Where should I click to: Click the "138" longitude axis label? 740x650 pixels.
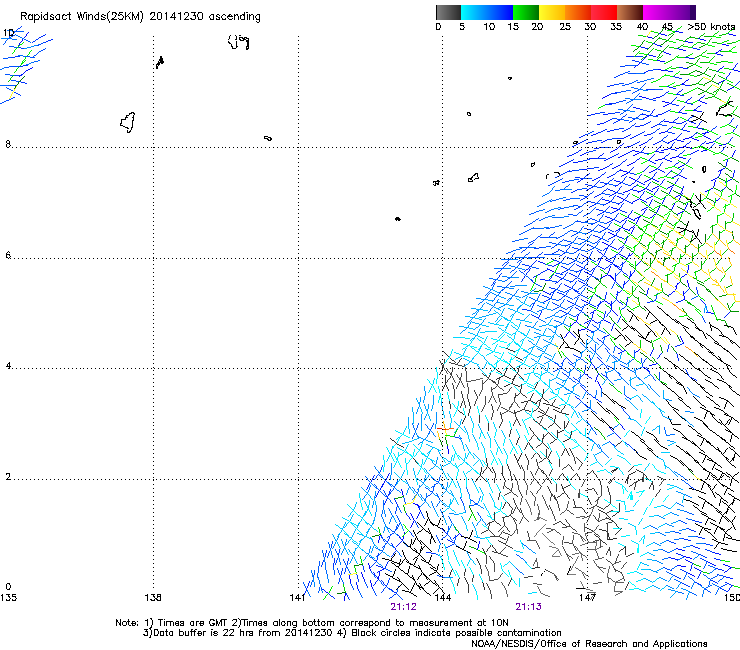tap(153, 598)
